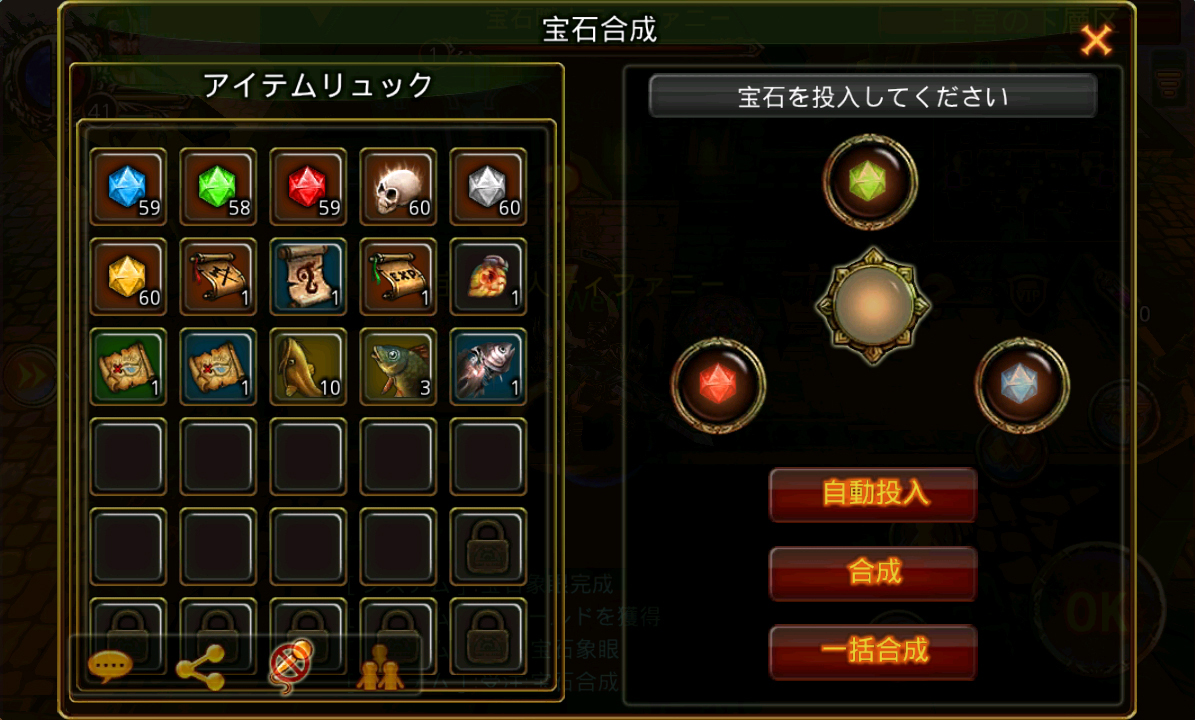Image resolution: width=1195 pixels, height=720 pixels.
Task: Click the 合成 synthesize button
Action: [x=873, y=572]
